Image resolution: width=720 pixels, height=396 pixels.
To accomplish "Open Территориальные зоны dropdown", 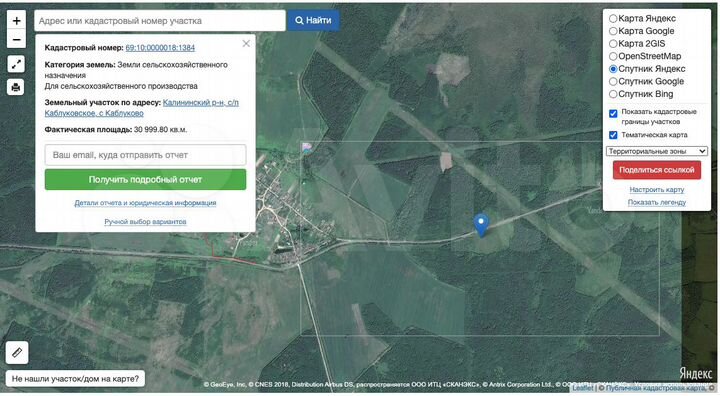I will coord(657,151).
